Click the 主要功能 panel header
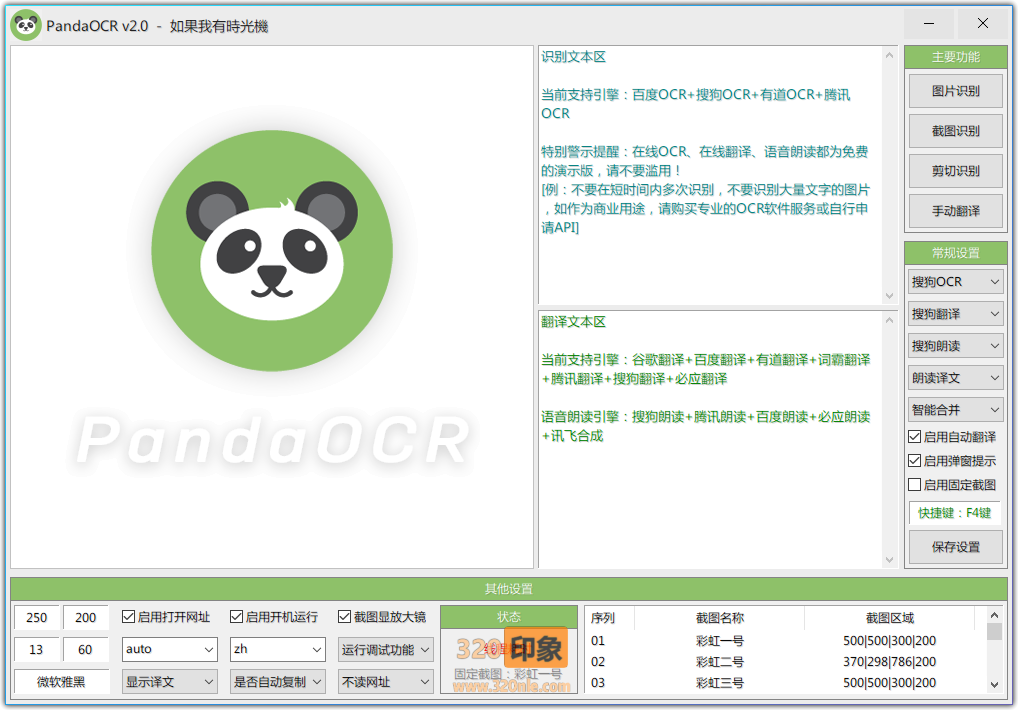1018x710 pixels. [x=955, y=57]
